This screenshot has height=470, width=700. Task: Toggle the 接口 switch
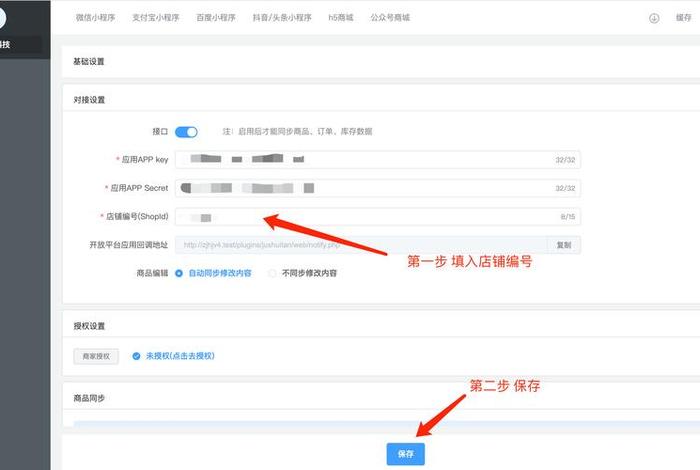[x=186, y=132]
